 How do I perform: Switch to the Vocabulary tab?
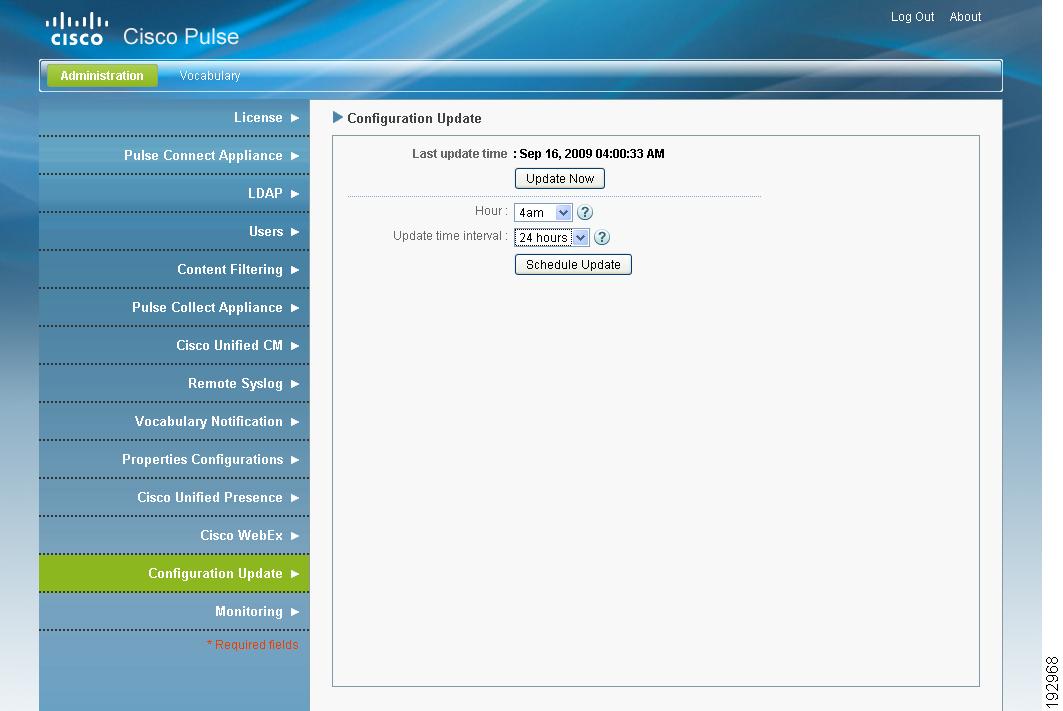209,75
